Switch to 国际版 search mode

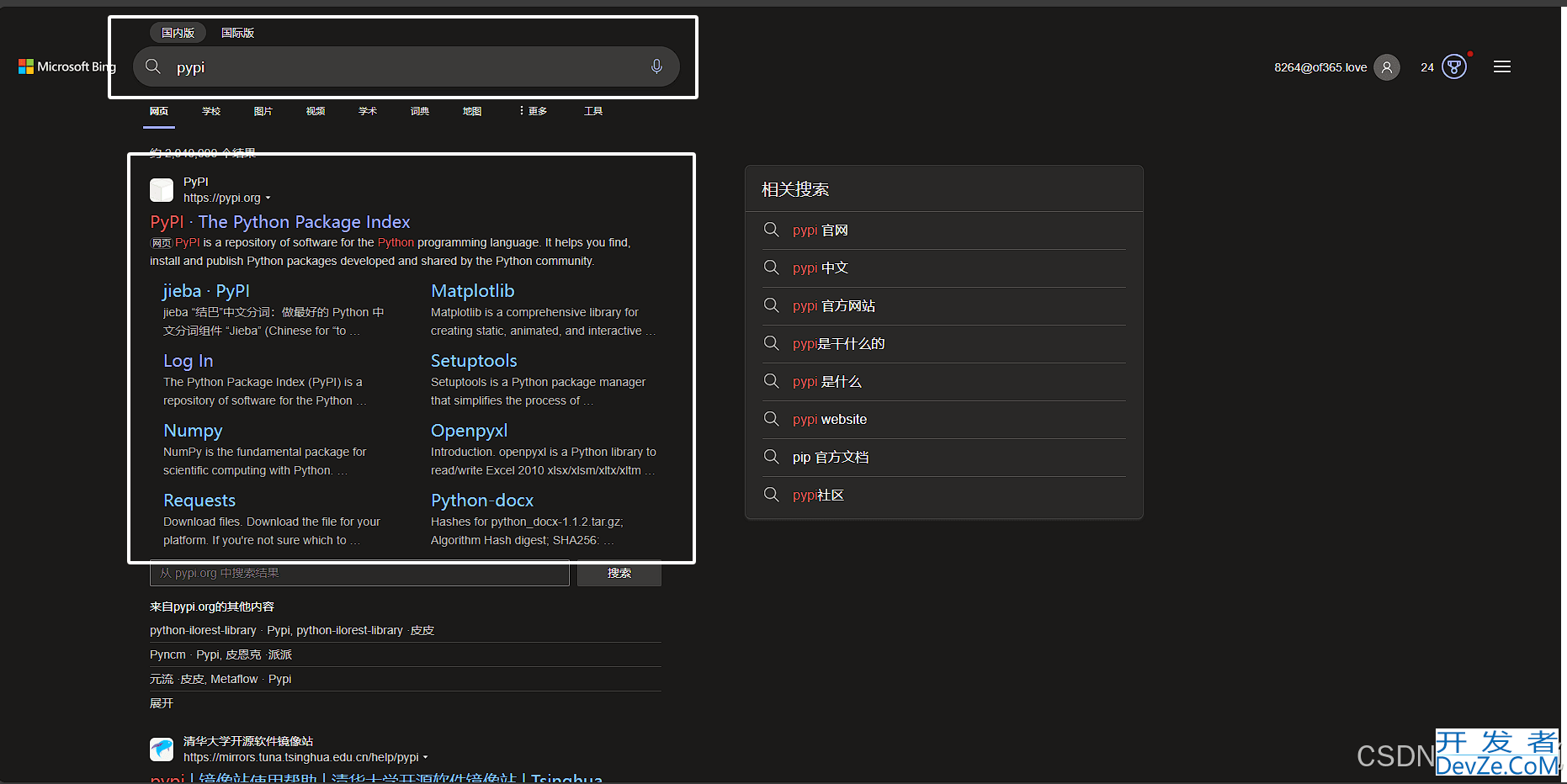click(x=237, y=33)
